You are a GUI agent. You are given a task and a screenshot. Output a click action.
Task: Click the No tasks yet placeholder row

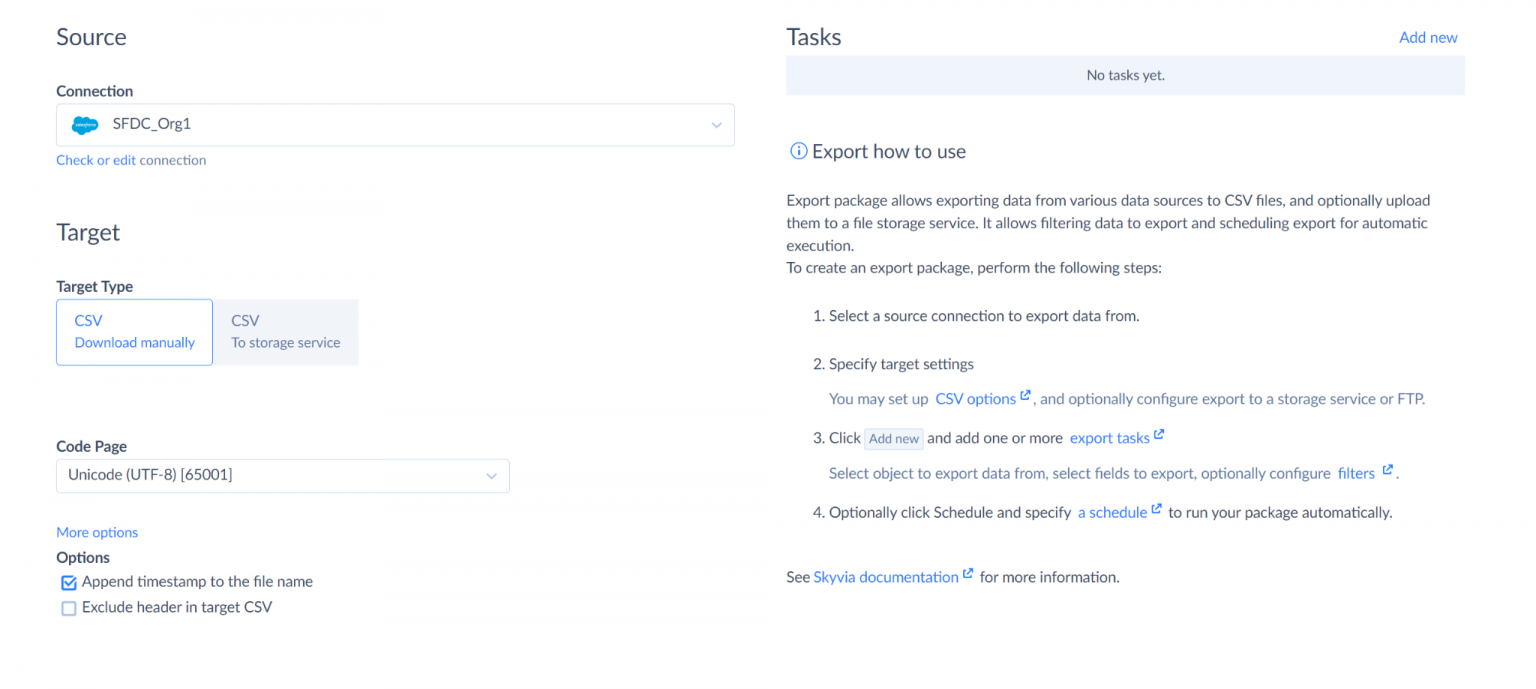[1125, 75]
